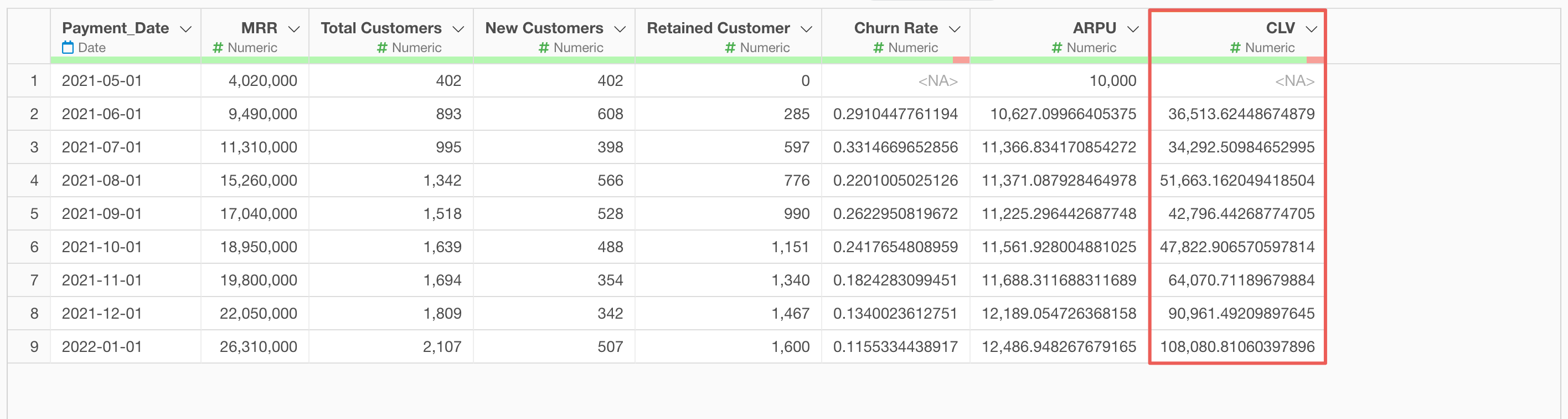Click the Numeric hash icon under New Customers
The width and height of the screenshot is (1568, 419).
click(x=544, y=48)
